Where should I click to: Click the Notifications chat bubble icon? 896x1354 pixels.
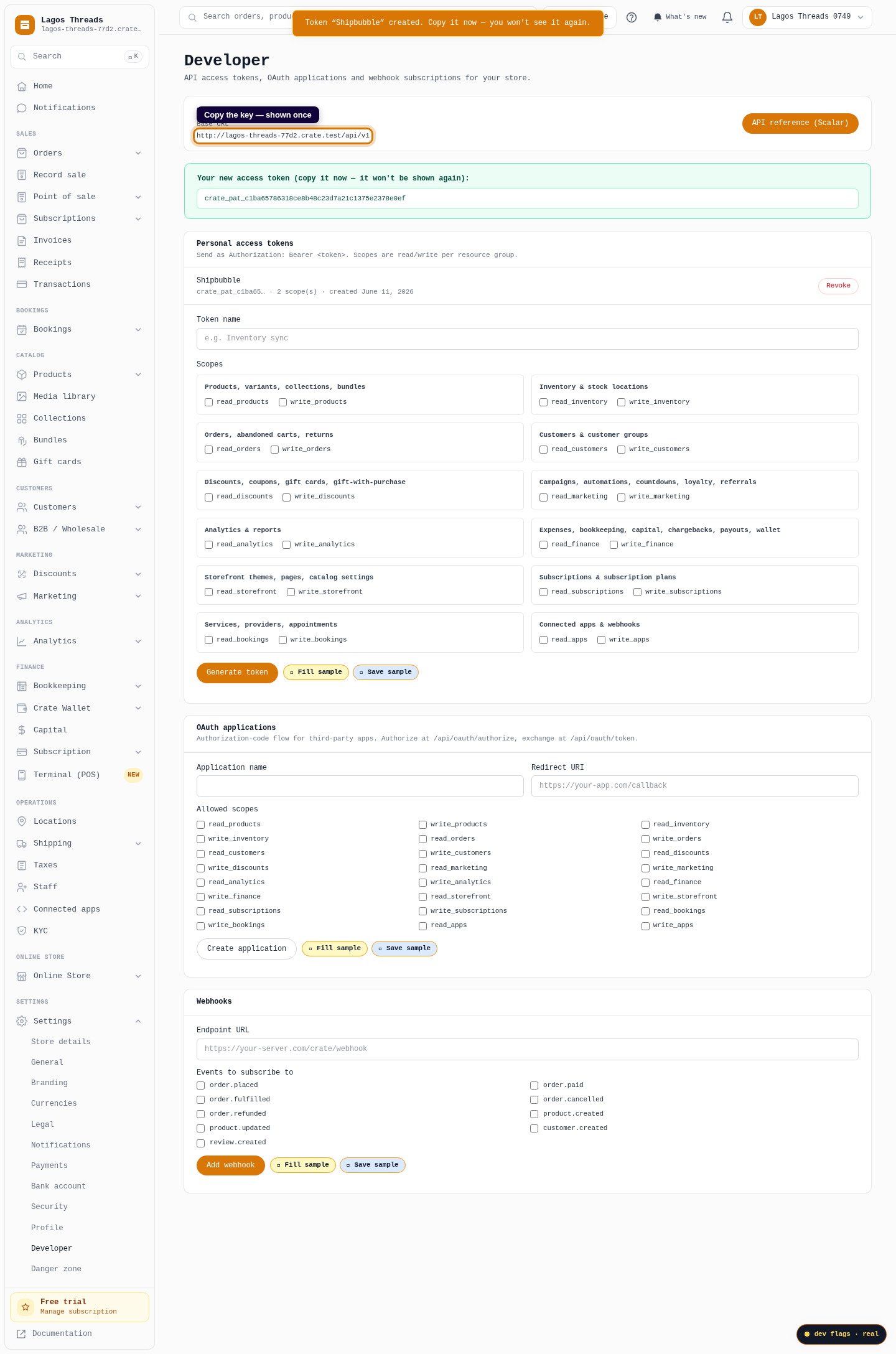22,108
